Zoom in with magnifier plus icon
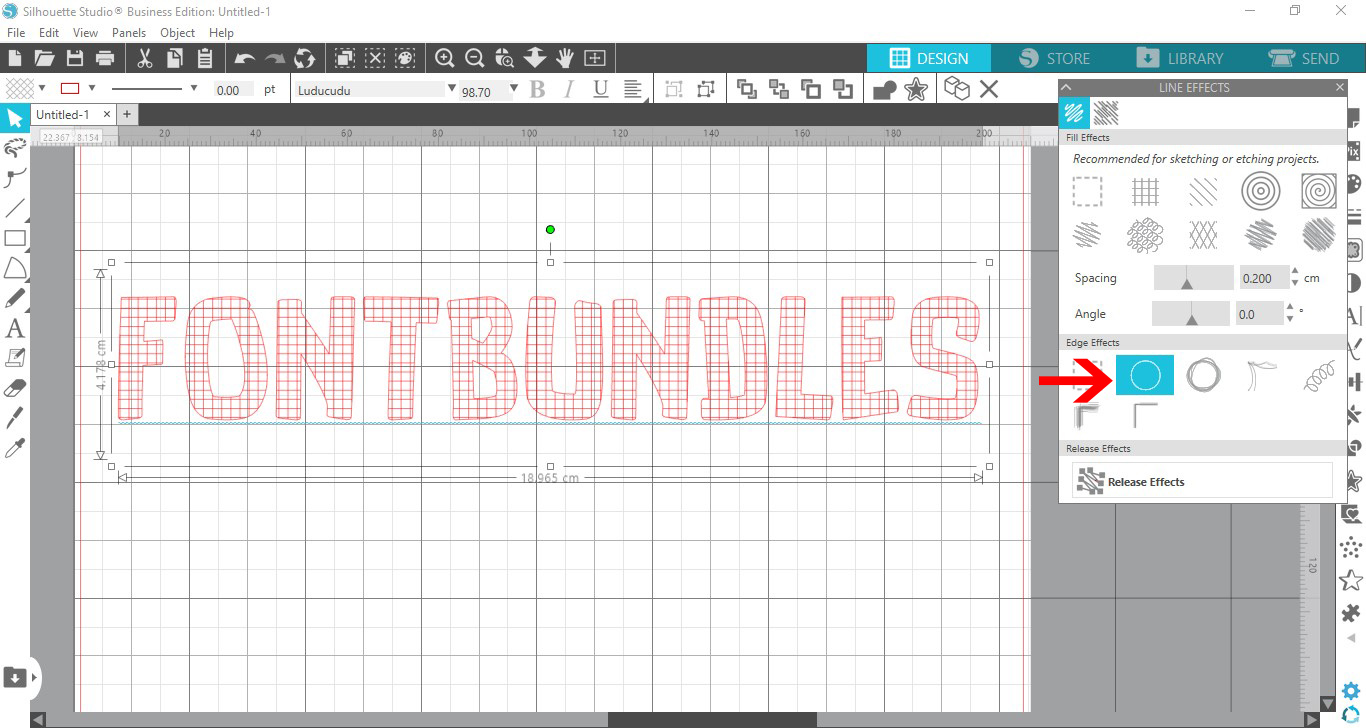 445,58
